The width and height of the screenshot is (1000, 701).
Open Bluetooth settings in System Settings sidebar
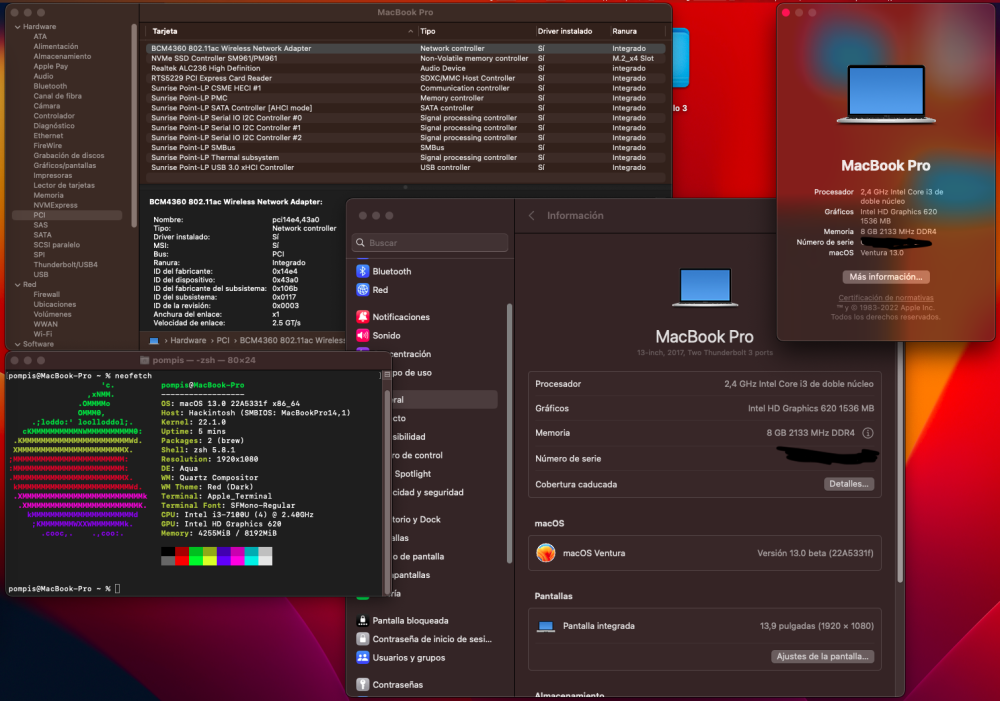point(384,271)
